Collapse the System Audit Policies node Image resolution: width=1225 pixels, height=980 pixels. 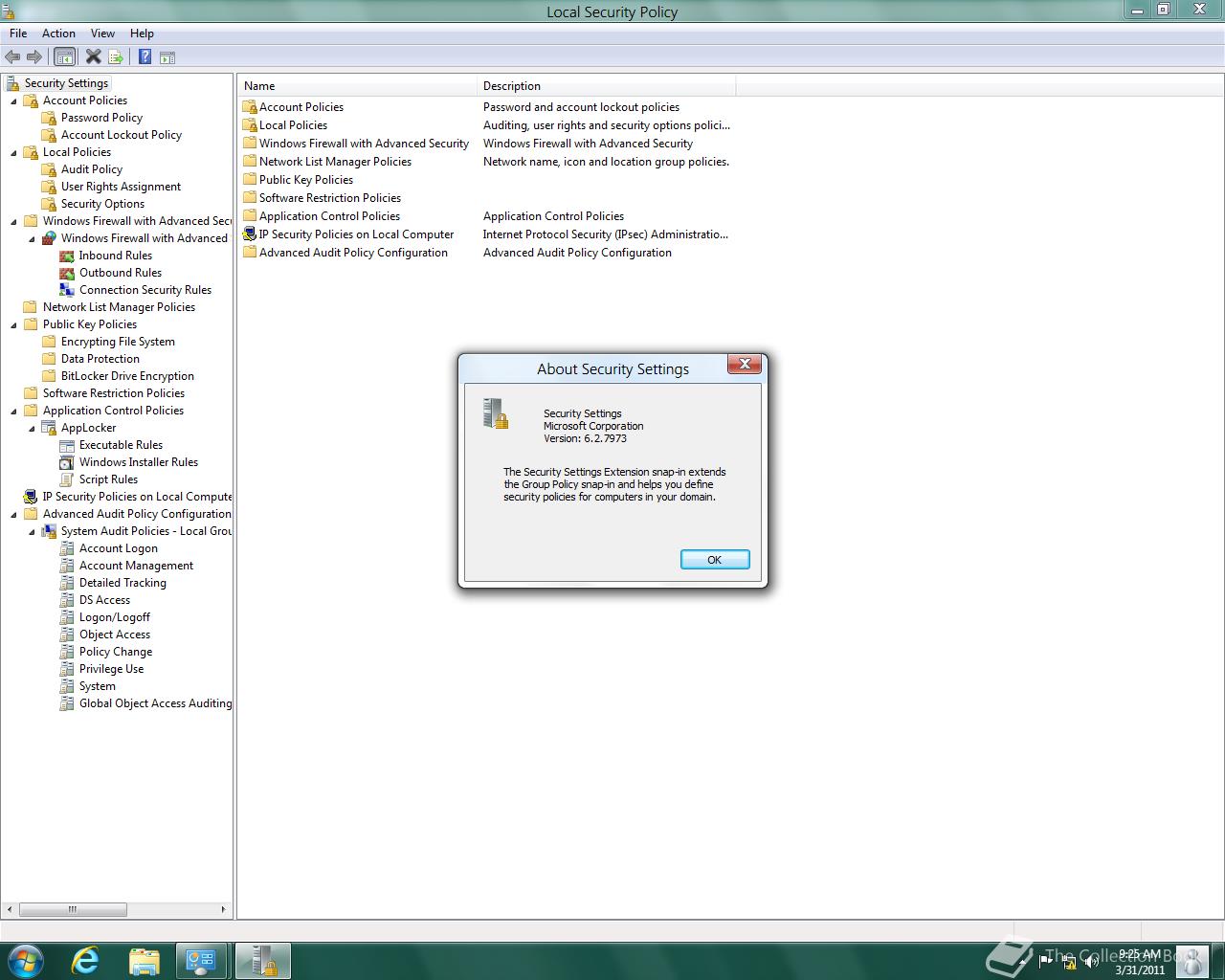coord(33,531)
